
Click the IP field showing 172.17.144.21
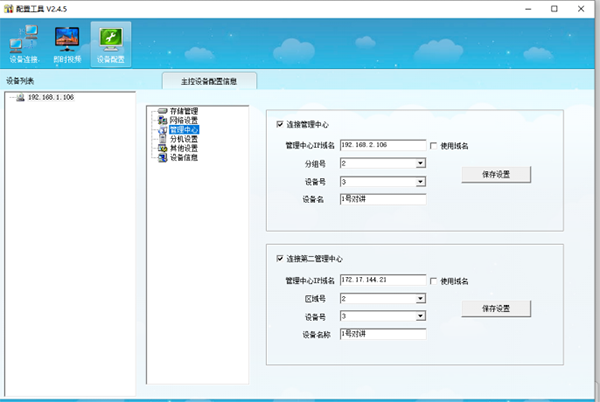point(383,280)
